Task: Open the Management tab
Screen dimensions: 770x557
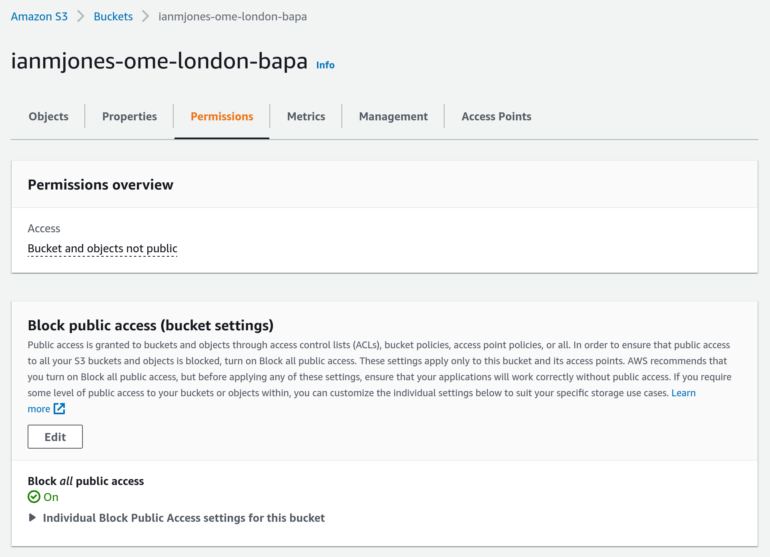Action: (393, 116)
